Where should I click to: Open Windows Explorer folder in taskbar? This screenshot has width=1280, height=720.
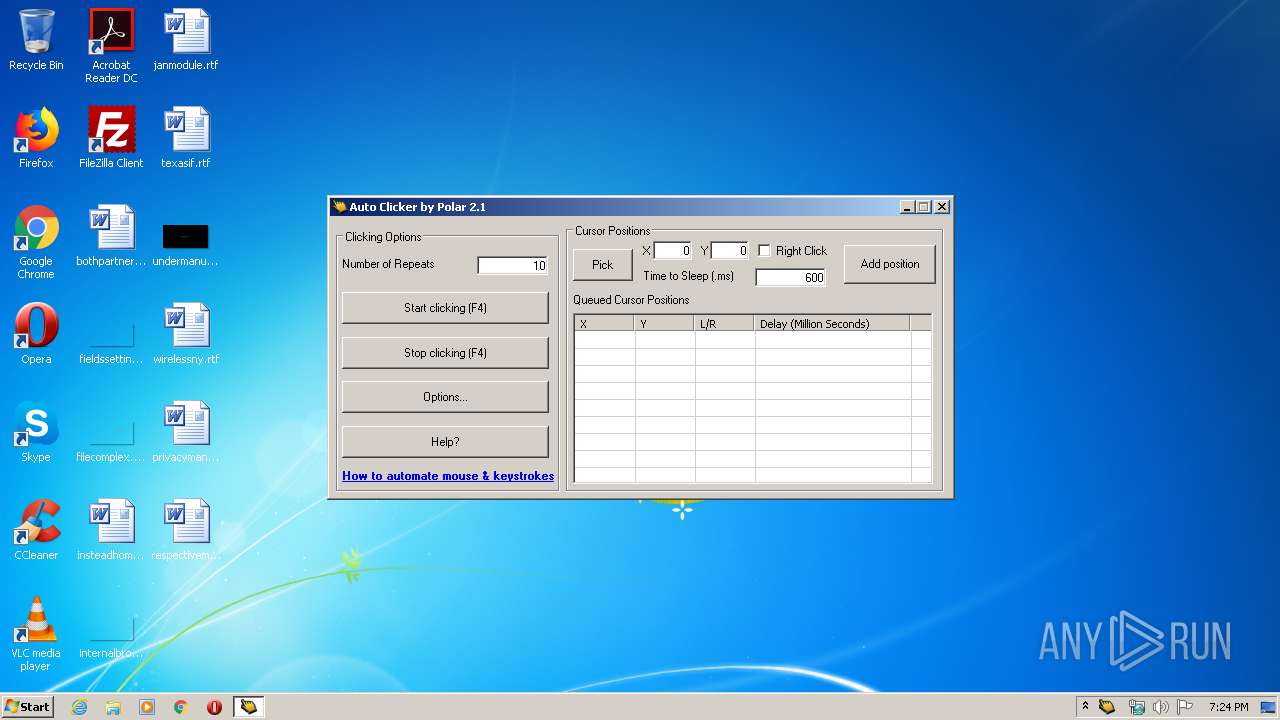pyautogui.click(x=113, y=707)
